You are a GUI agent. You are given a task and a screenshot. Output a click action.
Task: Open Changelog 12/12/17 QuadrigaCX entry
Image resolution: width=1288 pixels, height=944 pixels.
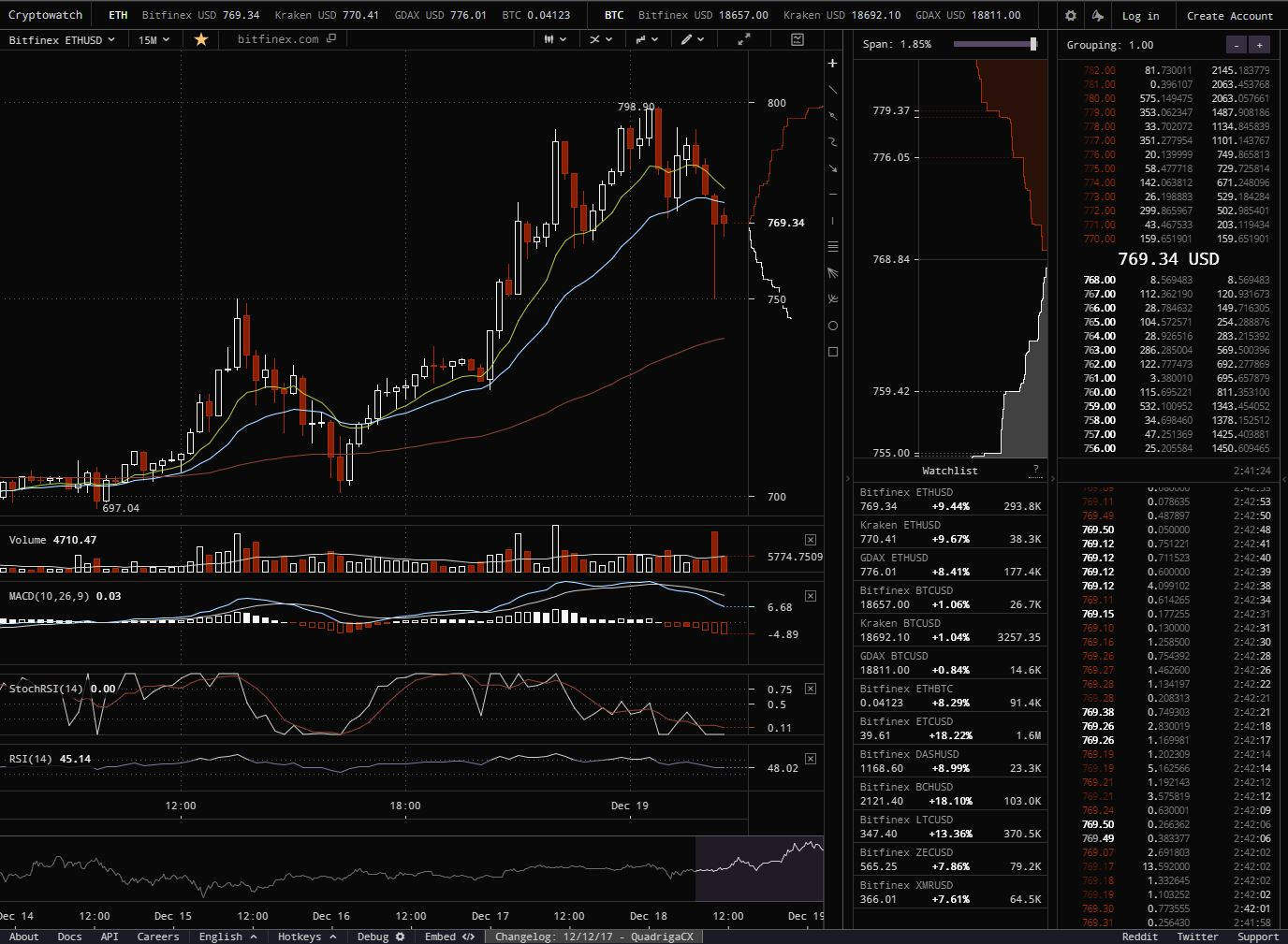(594, 937)
